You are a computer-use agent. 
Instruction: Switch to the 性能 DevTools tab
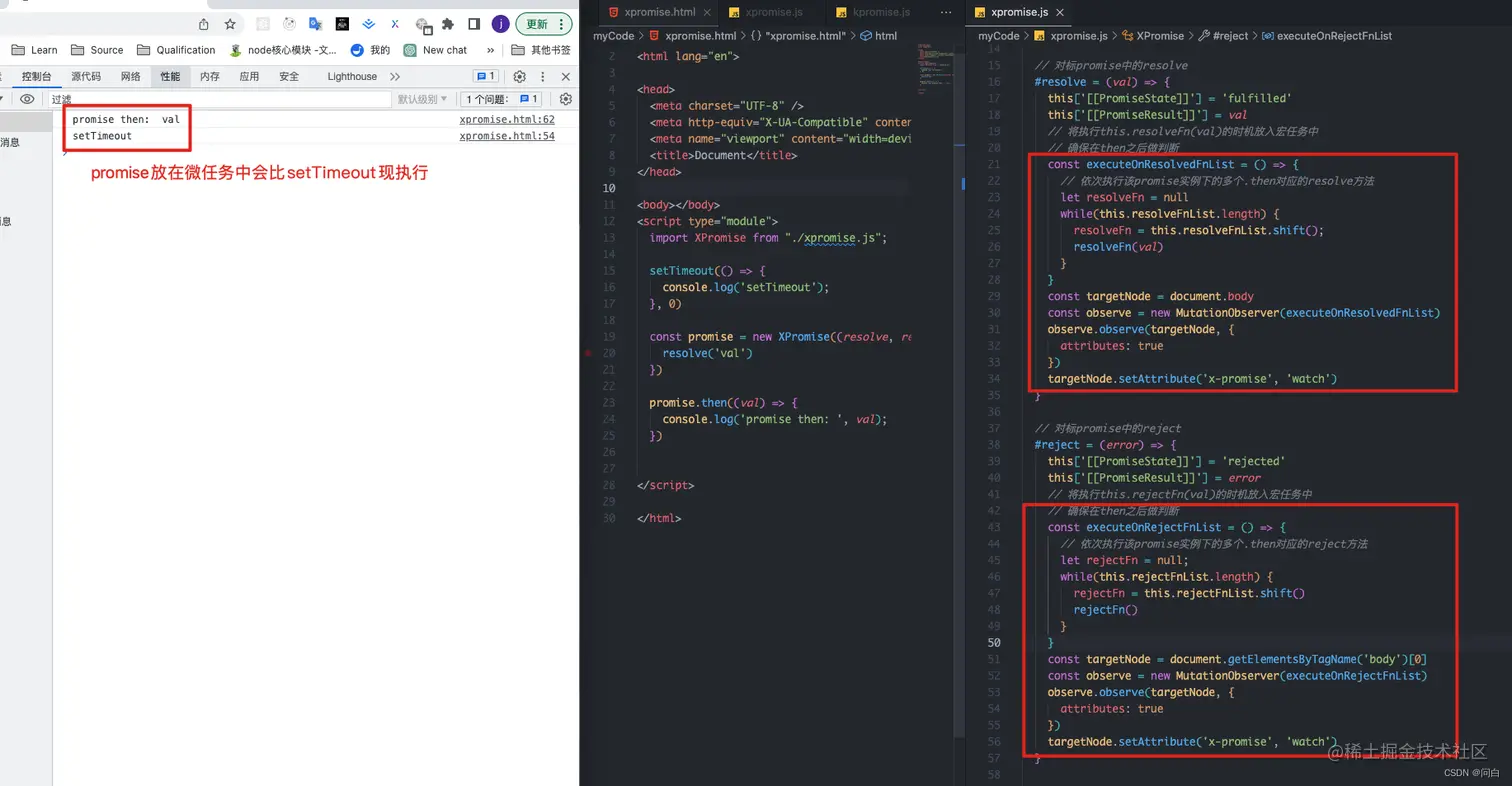170,77
